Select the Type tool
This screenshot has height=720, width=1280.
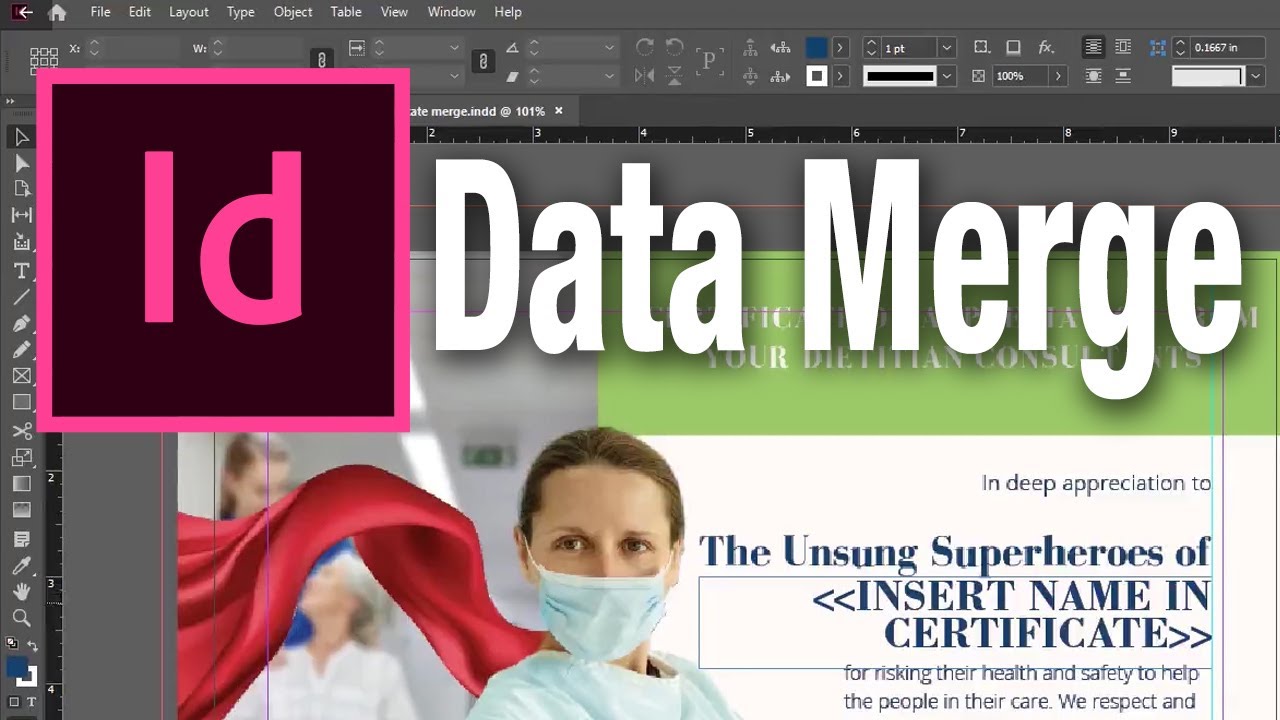[21, 271]
